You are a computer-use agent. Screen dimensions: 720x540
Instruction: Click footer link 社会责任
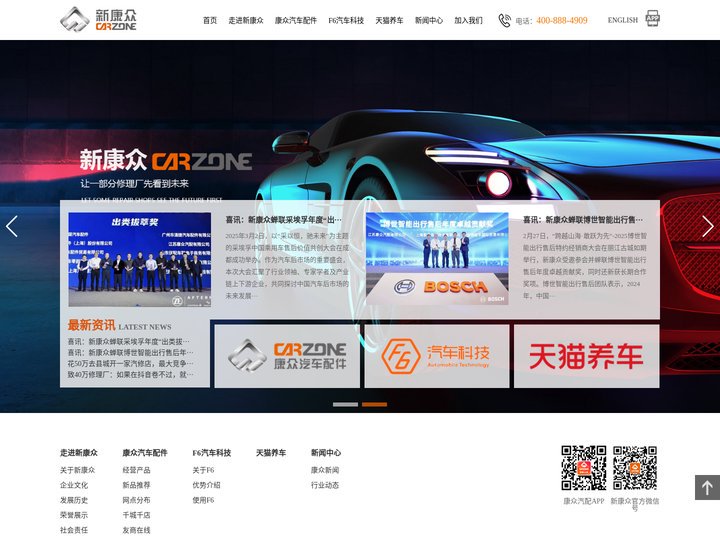(x=73, y=530)
